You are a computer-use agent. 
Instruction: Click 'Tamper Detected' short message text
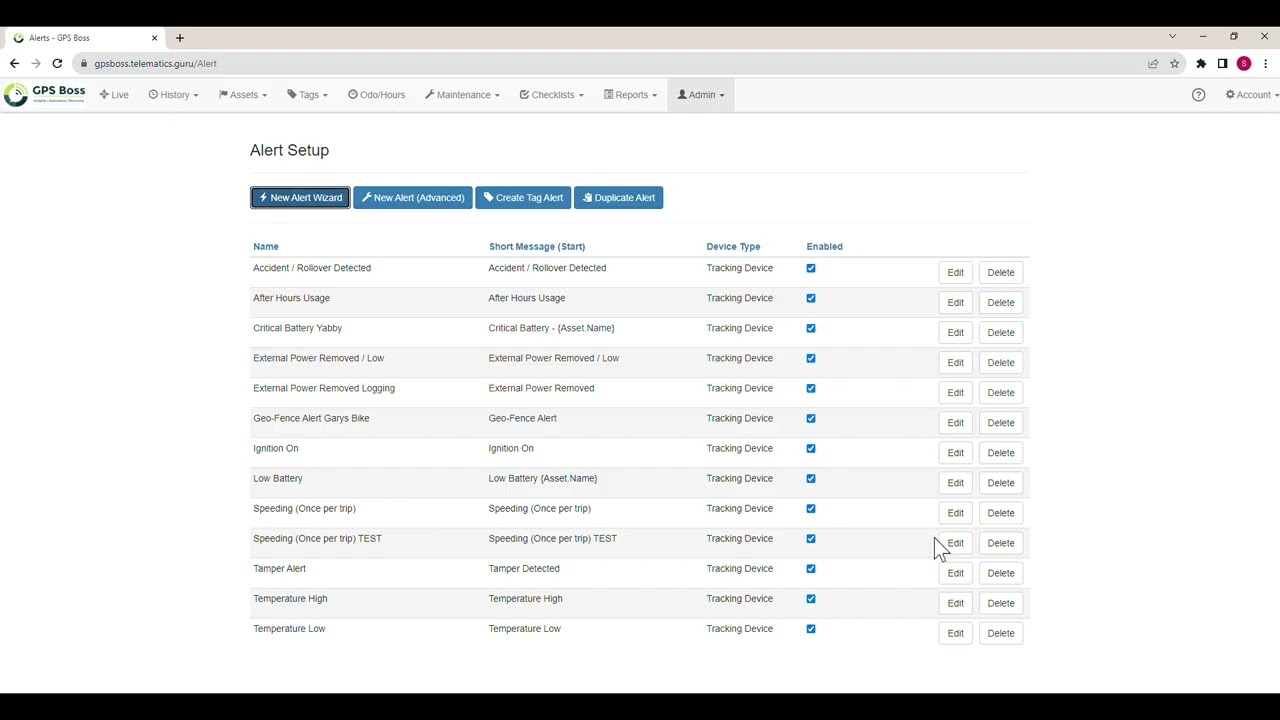[524, 568]
